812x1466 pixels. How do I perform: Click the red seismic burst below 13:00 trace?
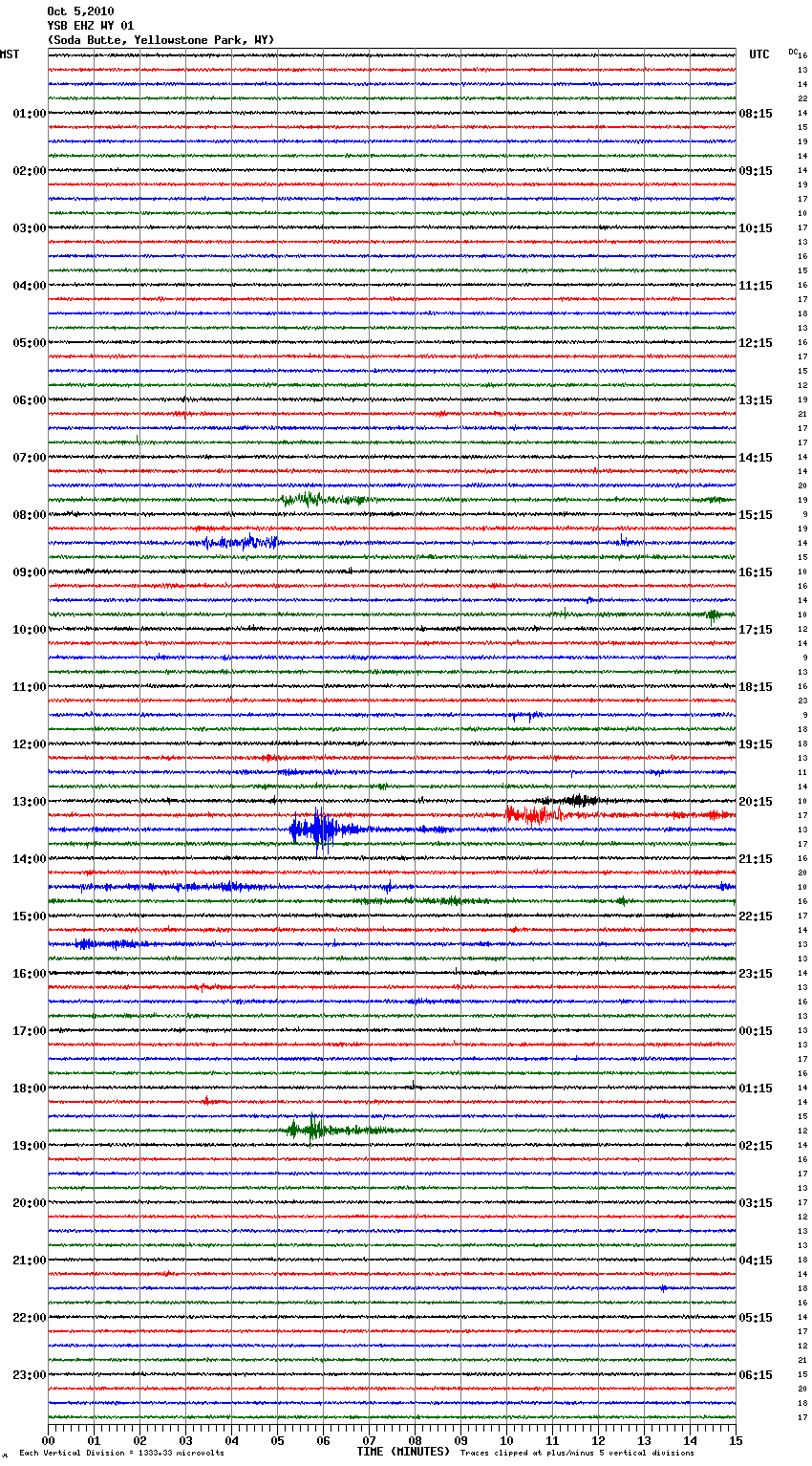(535, 815)
